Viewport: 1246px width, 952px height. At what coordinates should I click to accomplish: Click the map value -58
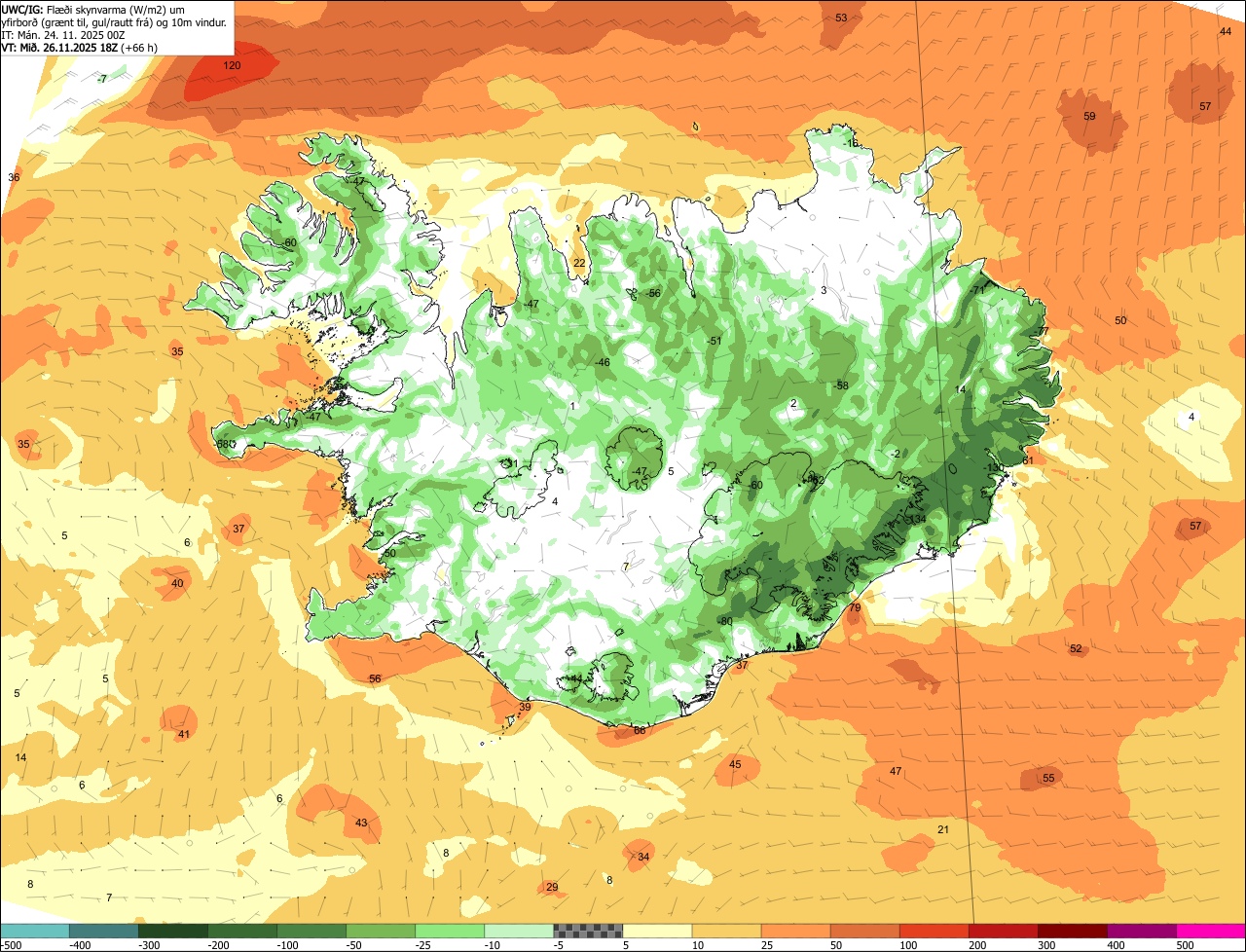841,385
